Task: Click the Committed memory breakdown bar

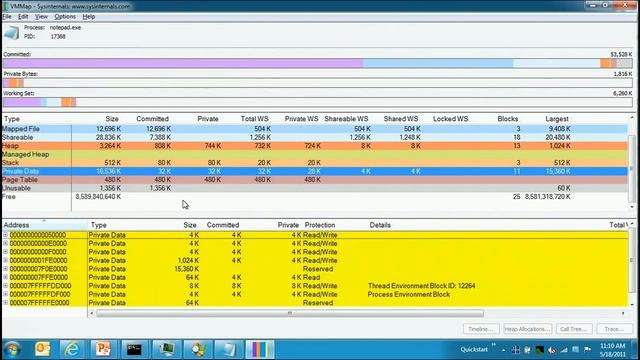Action: pyautogui.click(x=318, y=63)
